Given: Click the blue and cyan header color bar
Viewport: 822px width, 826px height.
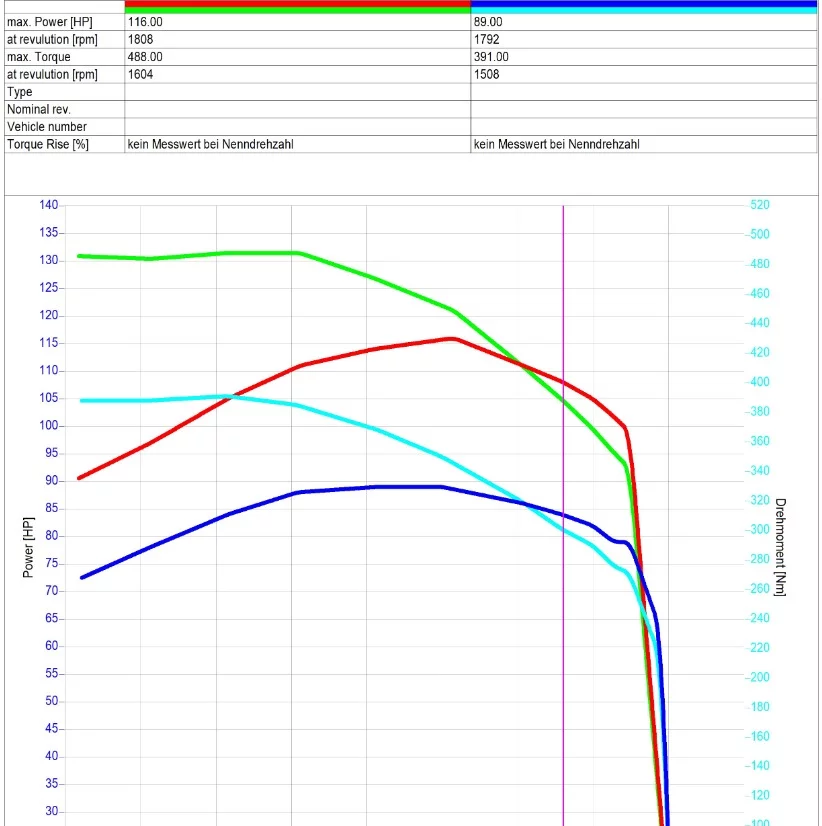Looking at the screenshot, I should pyautogui.click(x=643, y=7).
